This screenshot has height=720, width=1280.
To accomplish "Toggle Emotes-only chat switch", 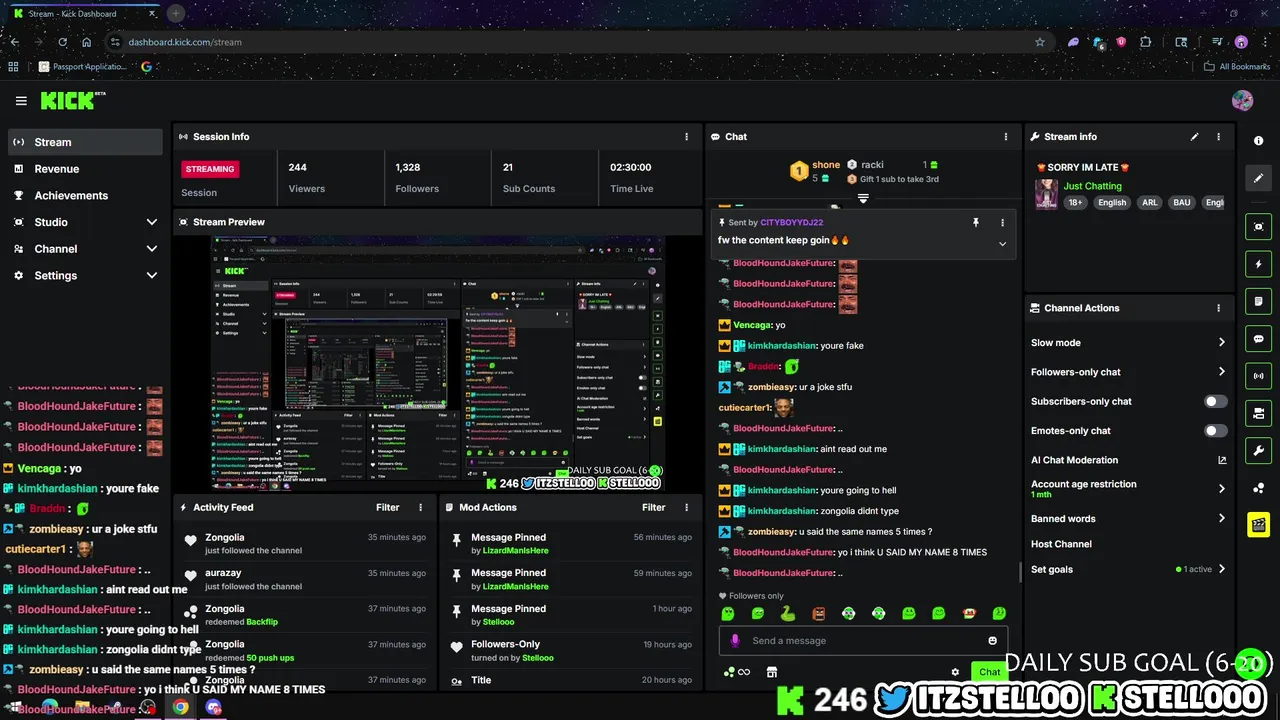I will click(1215, 431).
